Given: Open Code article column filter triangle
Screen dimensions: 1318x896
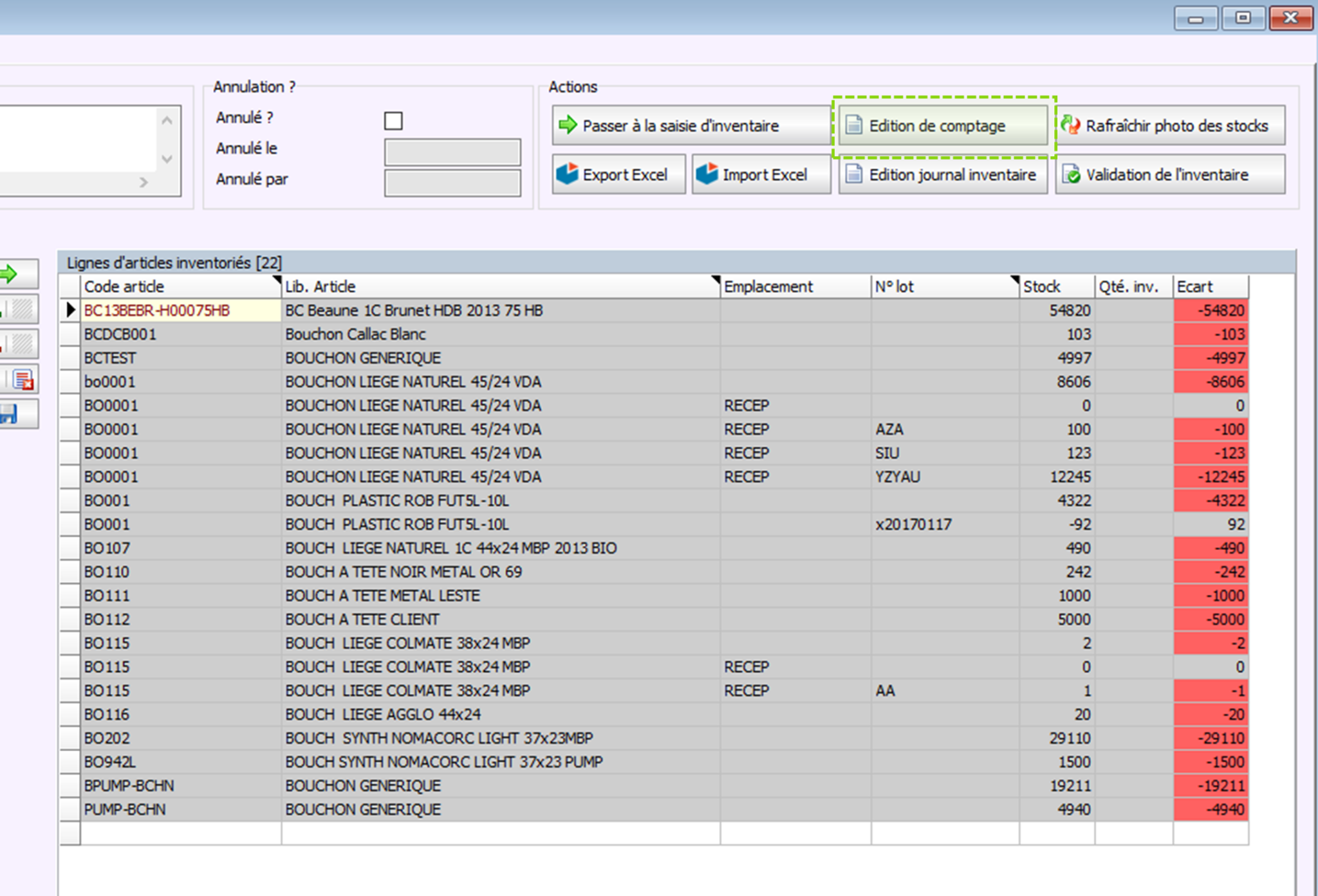Looking at the screenshot, I should (277, 279).
